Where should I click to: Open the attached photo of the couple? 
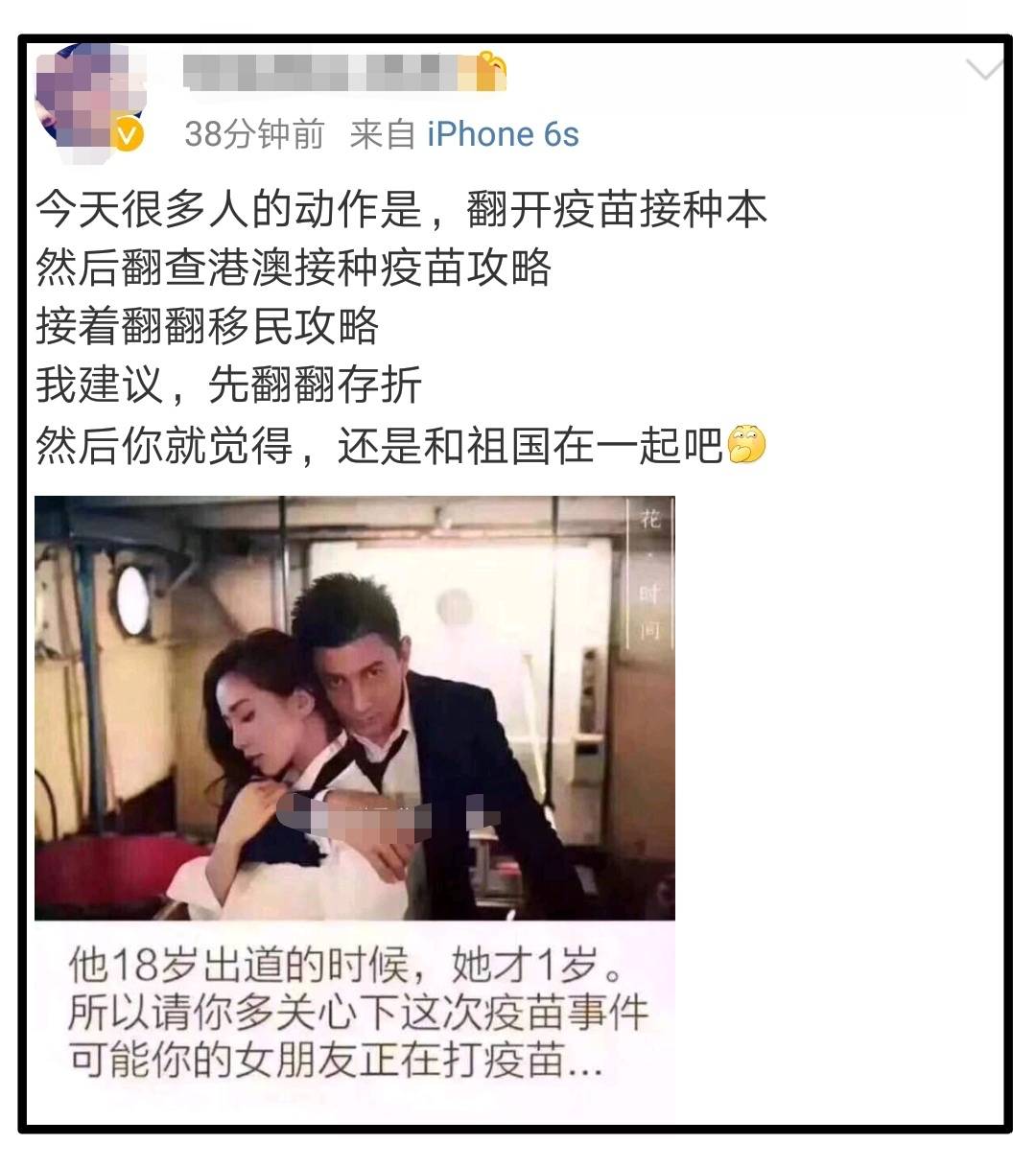point(355,708)
